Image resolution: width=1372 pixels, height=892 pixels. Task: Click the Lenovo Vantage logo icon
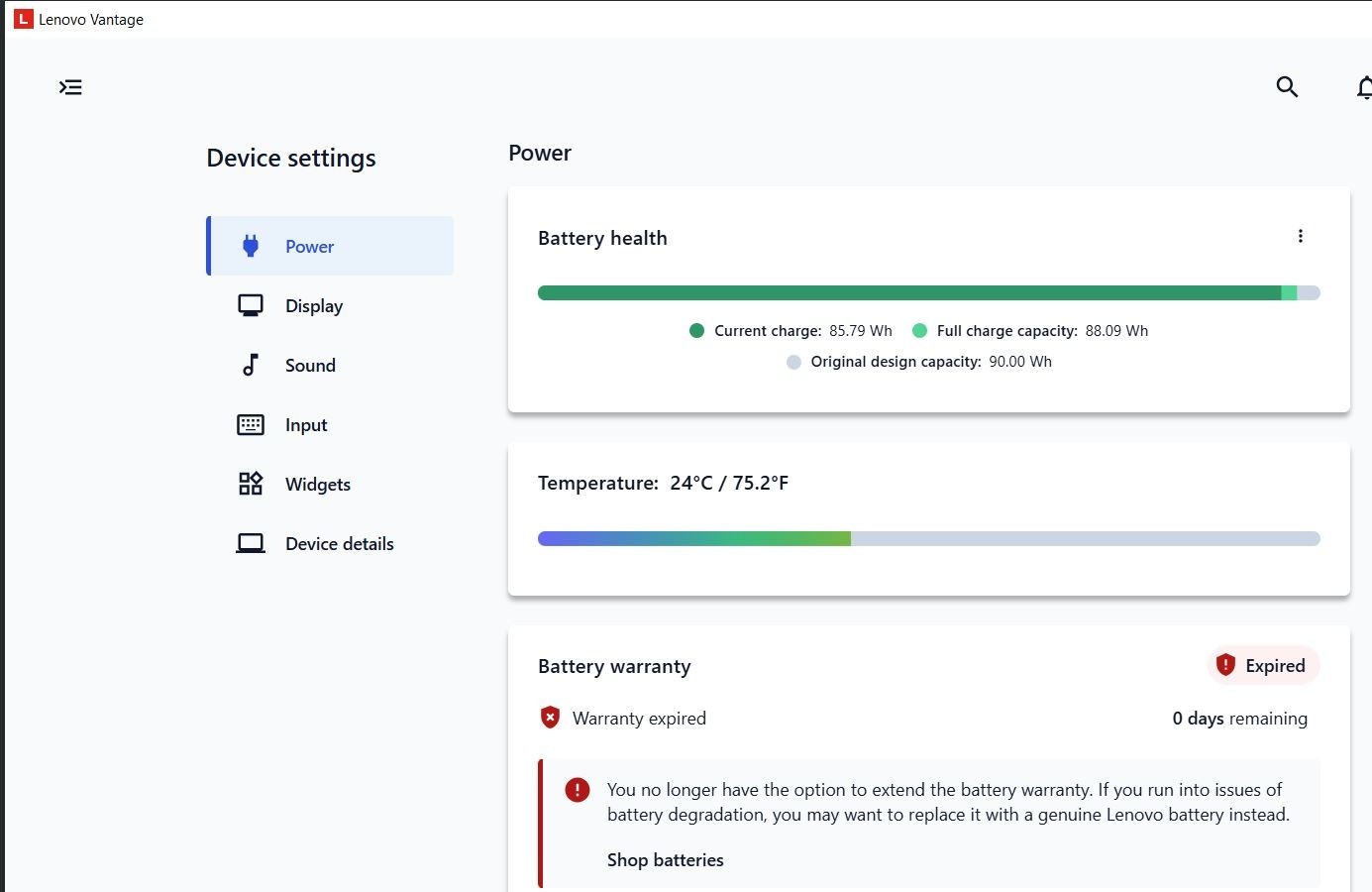pyautogui.click(x=23, y=19)
